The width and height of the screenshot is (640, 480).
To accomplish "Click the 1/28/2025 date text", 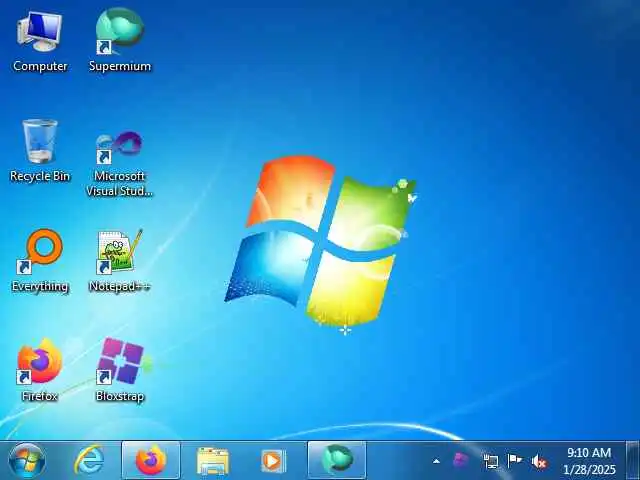I will pos(589,469).
